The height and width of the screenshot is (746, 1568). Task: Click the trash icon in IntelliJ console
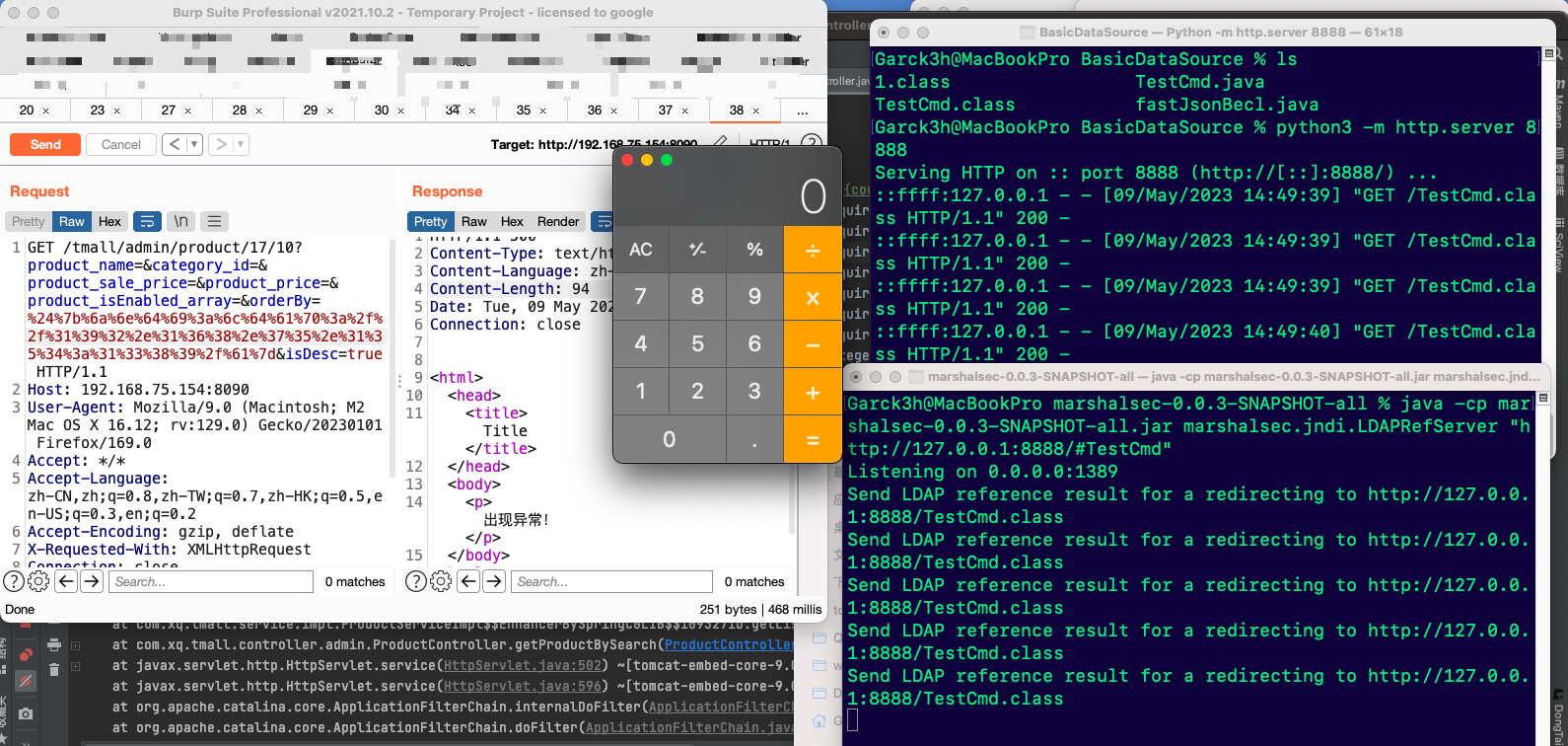53,669
